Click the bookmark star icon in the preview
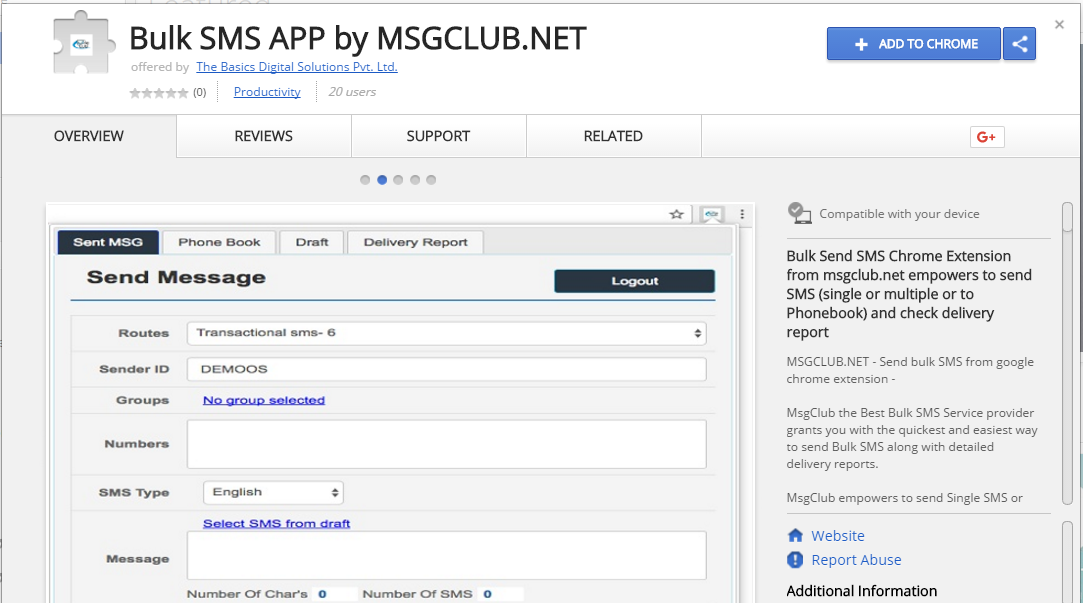1083x603 pixels. (677, 214)
